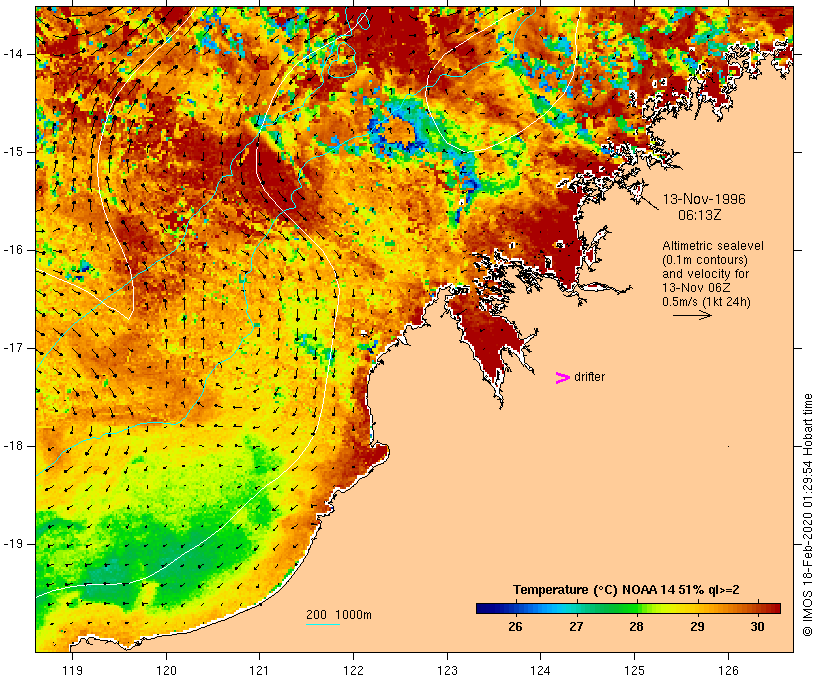Click the IMOS copyright timestamp text
This screenshot has height=680, width=820.
pos(808,515)
